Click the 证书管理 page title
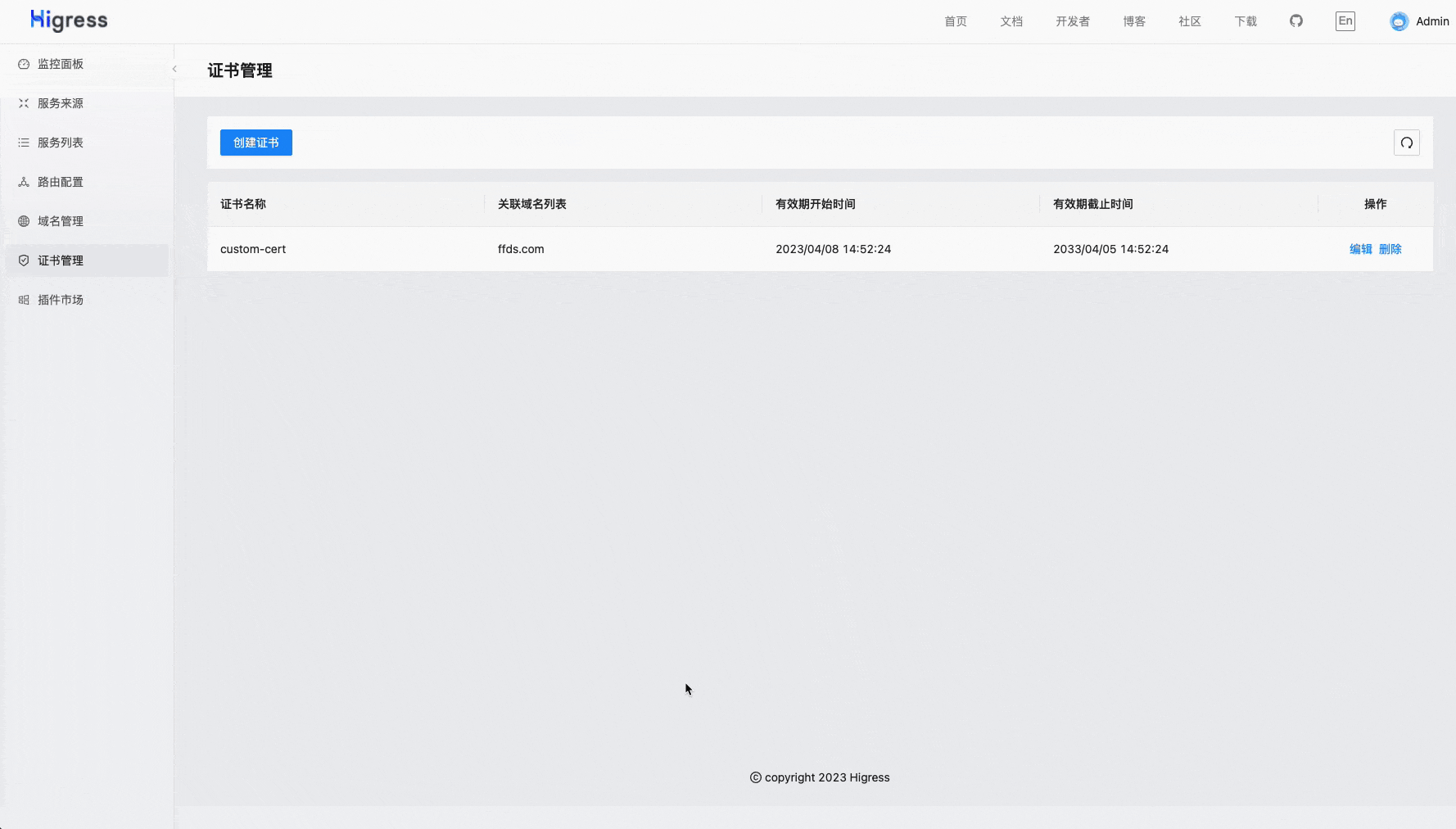Viewport: 1456px width, 829px height. click(240, 70)
